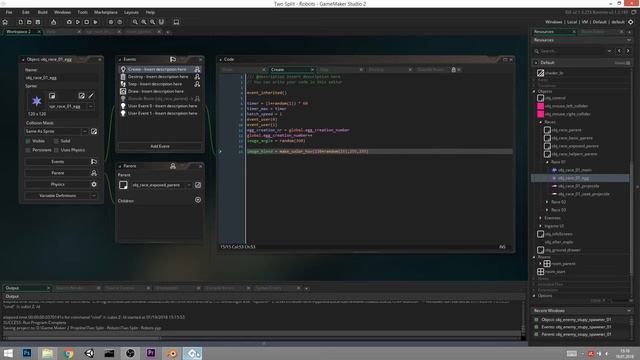Screen dimensions: 640x360
Task: Toggle the Solid checkbox
Action: [56, 141]
